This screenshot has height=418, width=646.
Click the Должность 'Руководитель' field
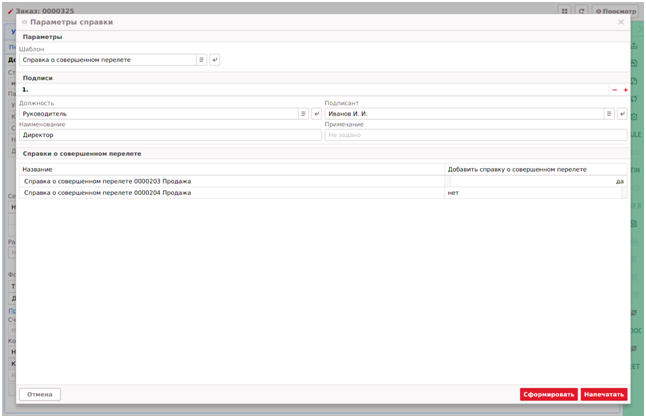coord(158,114)
